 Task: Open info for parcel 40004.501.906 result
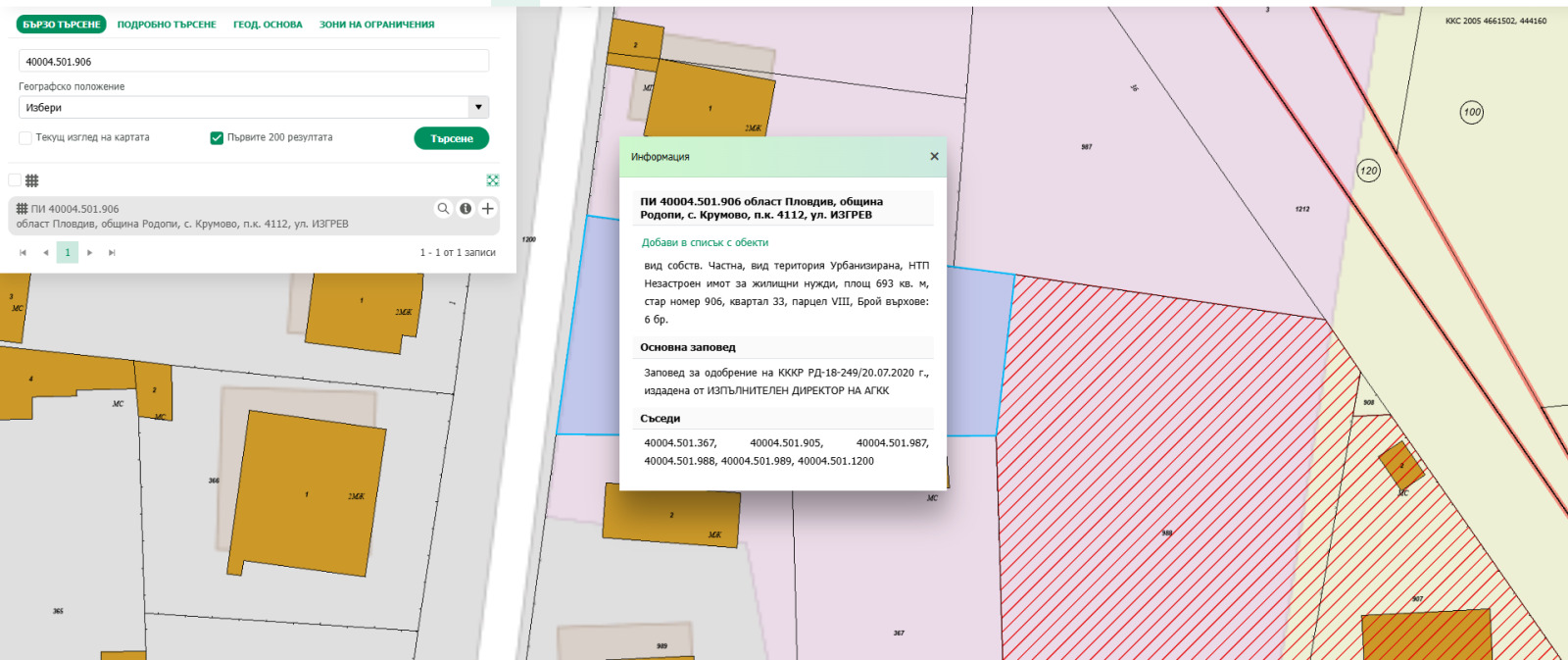pyautogui.click(x=465, y=209)
